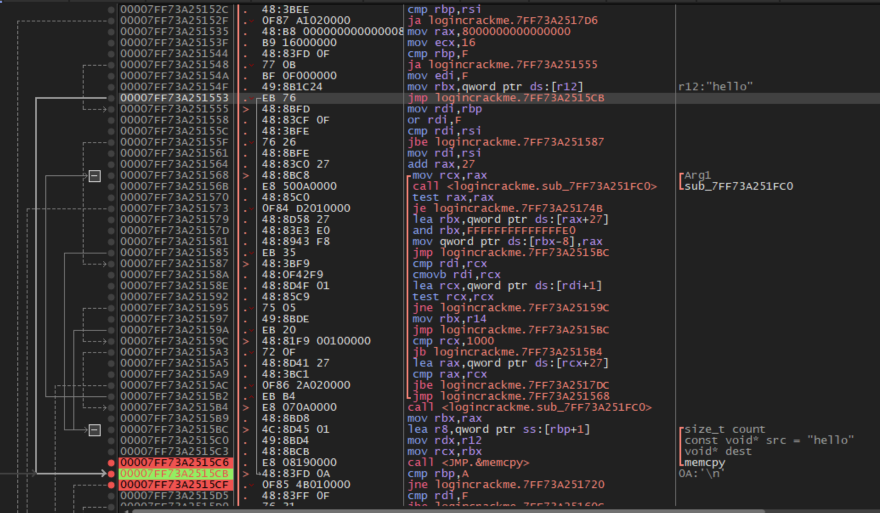880x513 pixels.
Task: Select address 00007FF73A25157D
Action: (x=175, y=231)
